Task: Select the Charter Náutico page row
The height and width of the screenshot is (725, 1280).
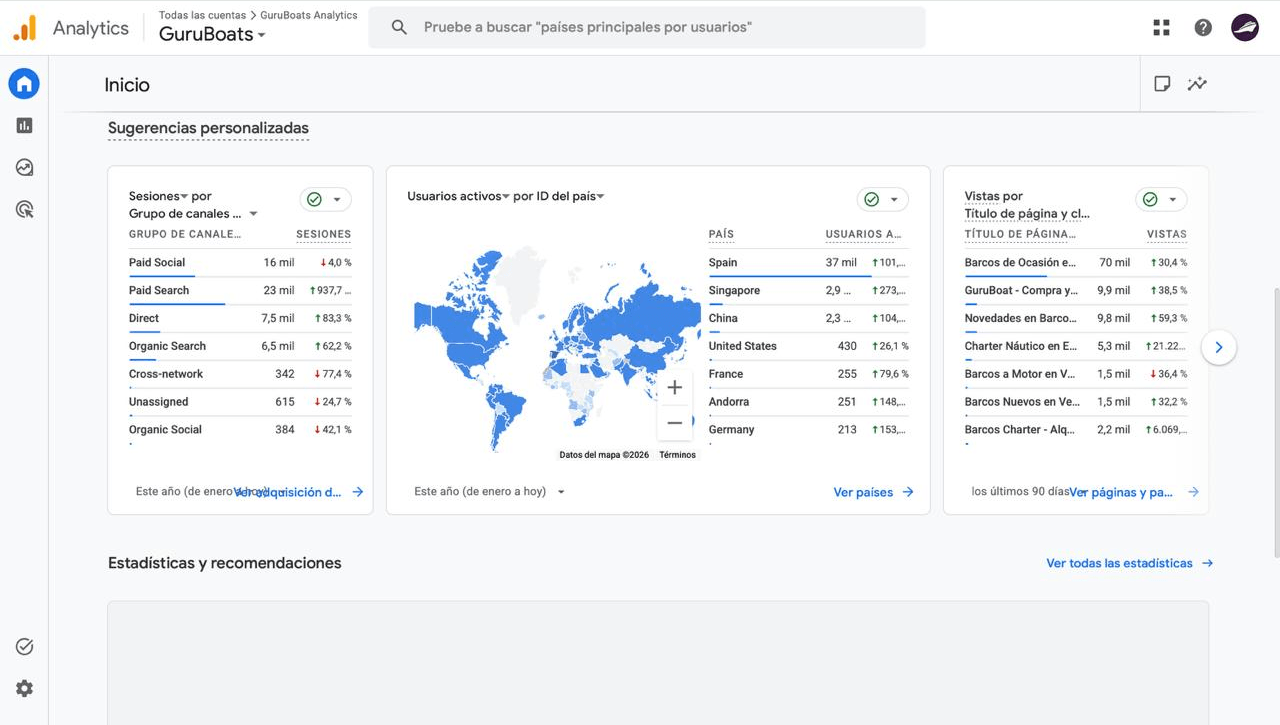Action: tap(1076, 346)
